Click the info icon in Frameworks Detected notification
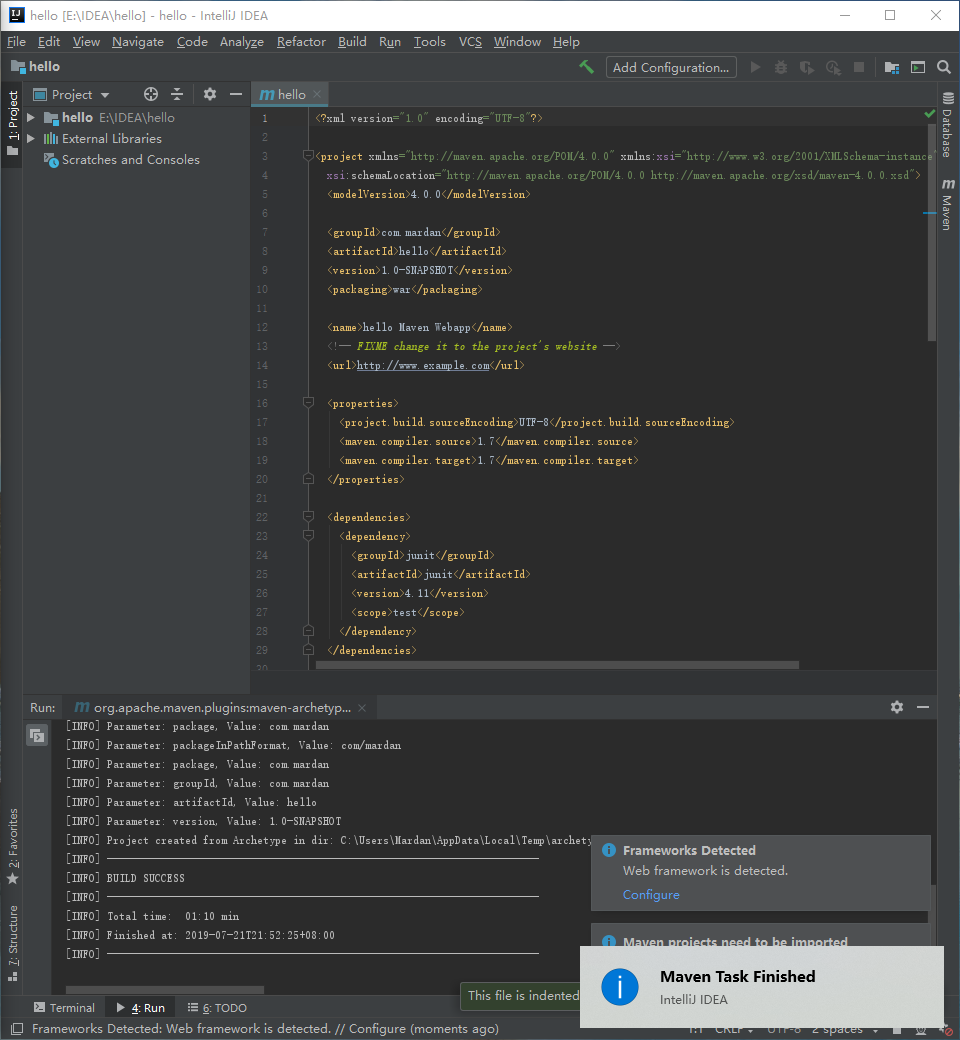 [608, 850]
